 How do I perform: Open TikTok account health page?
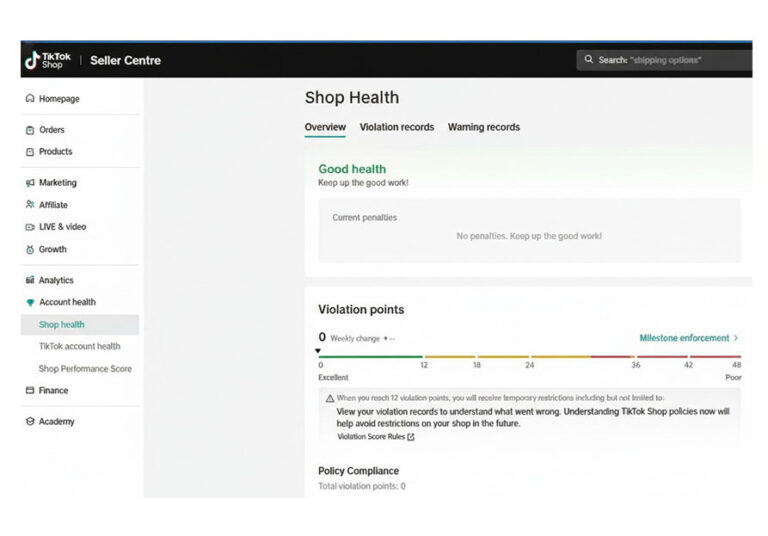[79, 346]
